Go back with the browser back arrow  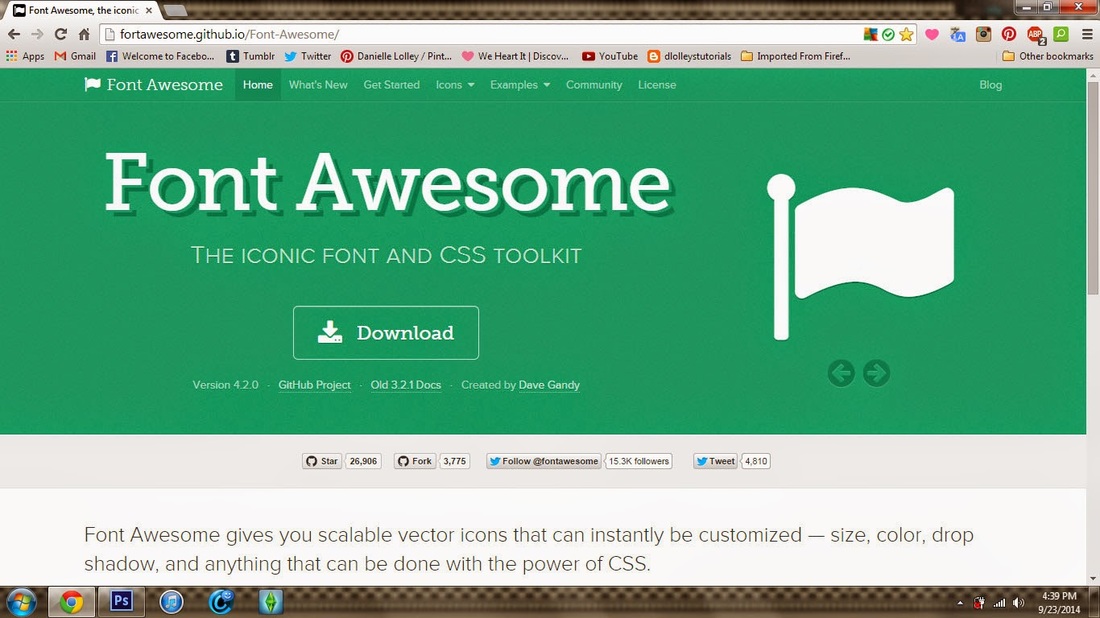(14, 34)
